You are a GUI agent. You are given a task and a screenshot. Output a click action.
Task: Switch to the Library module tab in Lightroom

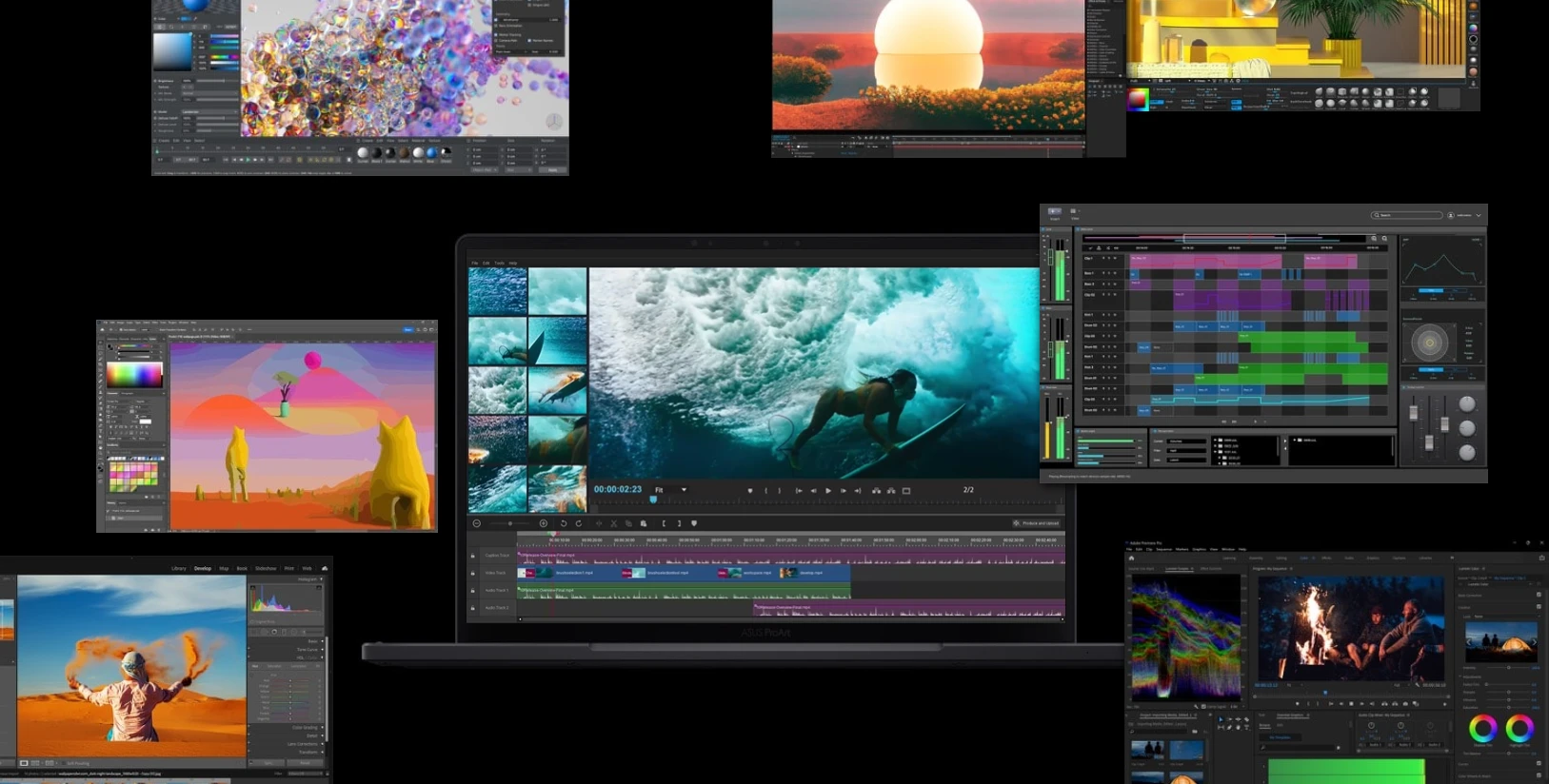[178, 568]
